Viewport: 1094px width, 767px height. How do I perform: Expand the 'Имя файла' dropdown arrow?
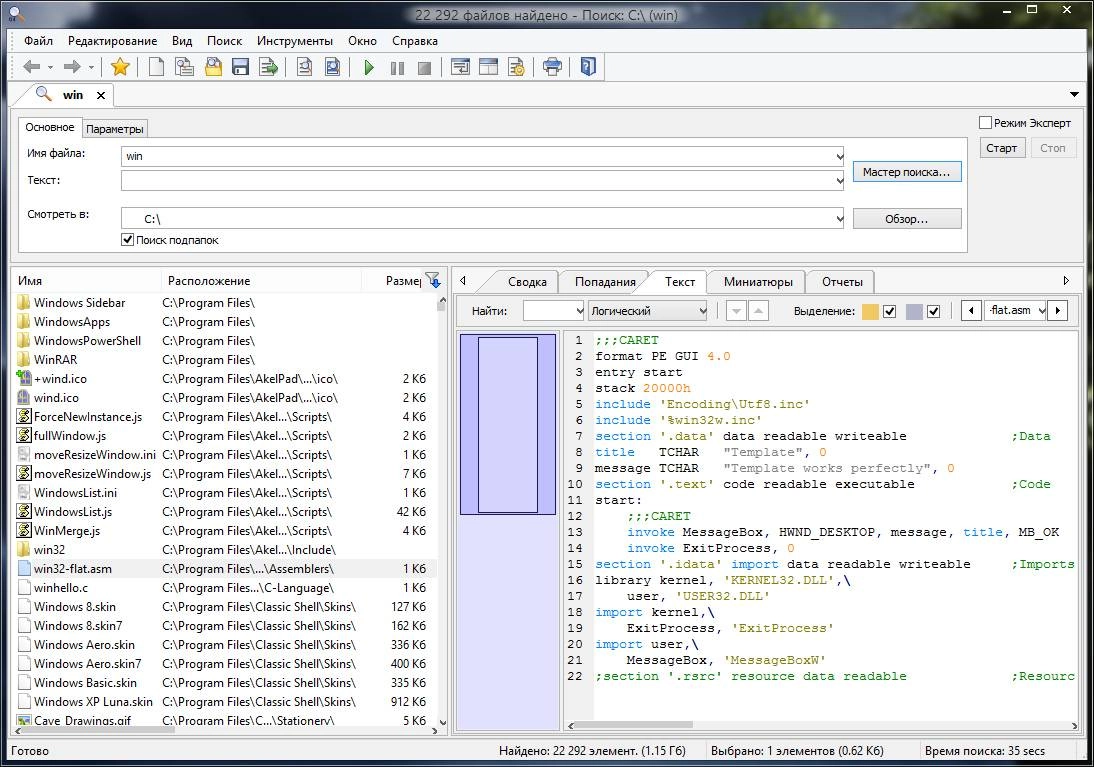point(839,156)
